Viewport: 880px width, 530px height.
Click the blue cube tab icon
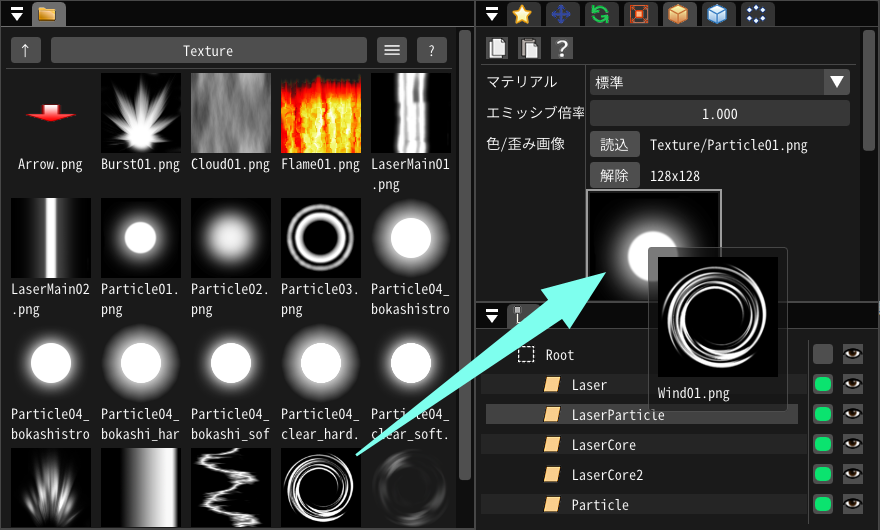click(715, 14)
